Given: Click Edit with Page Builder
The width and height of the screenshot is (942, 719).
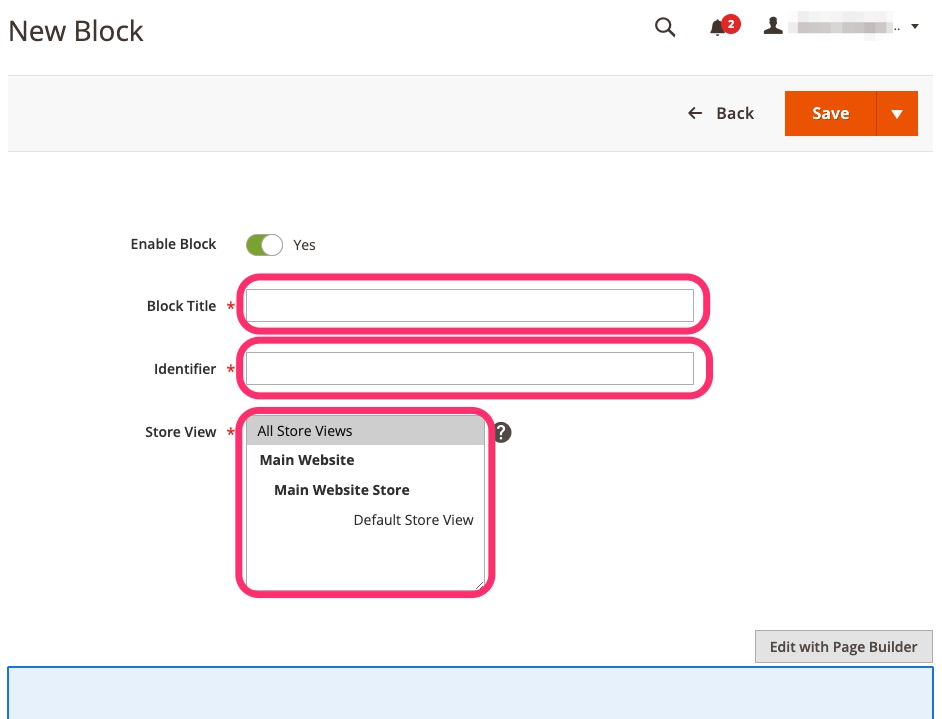Looking at the screenshot, I should pos(843,646).
